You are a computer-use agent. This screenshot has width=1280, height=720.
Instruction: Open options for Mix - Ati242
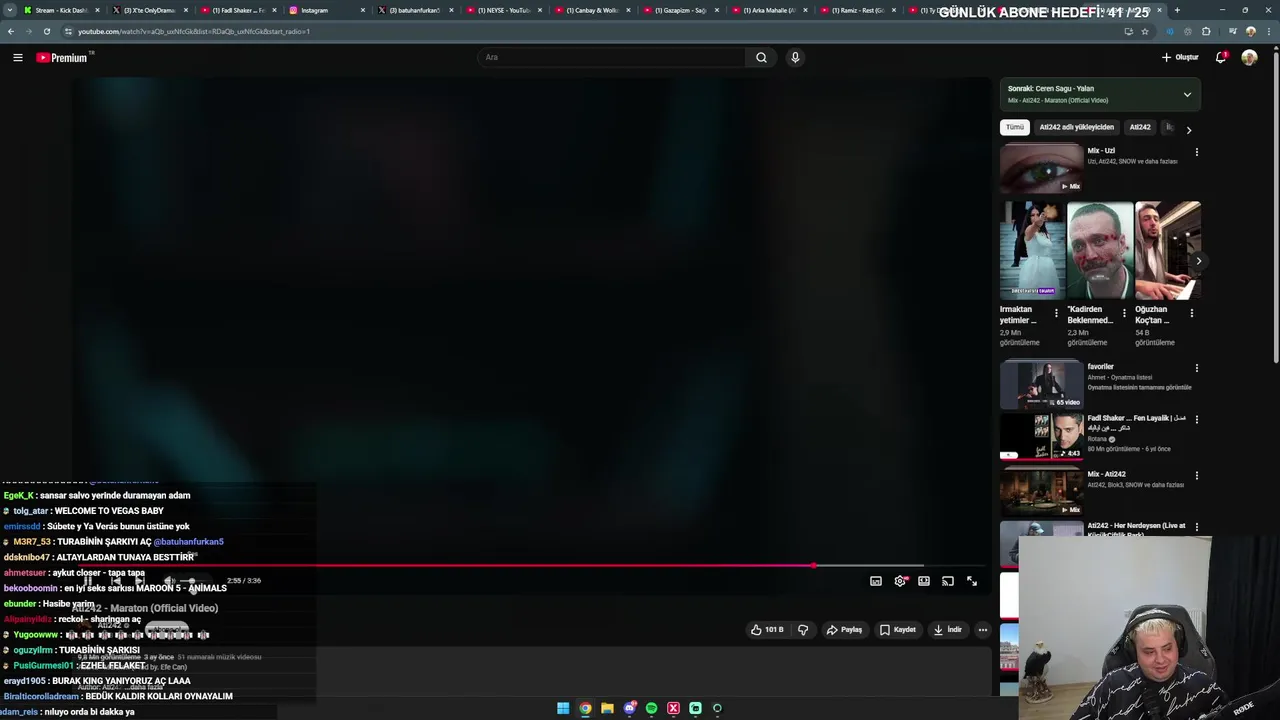[1196, 476]
